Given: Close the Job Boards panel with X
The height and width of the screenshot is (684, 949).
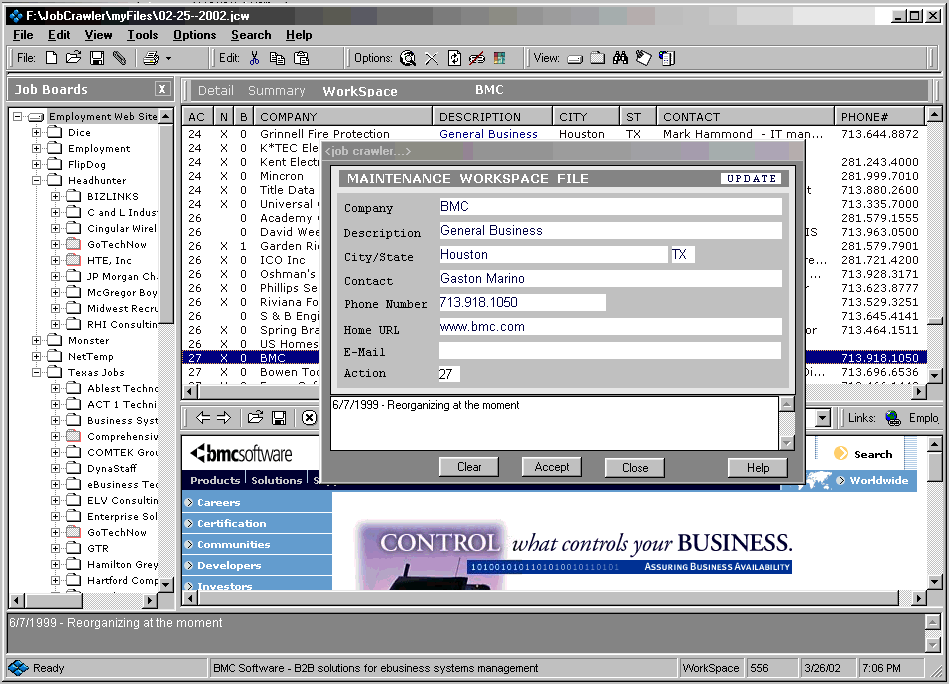Looking at the screenshot, I should coord(162,89).
